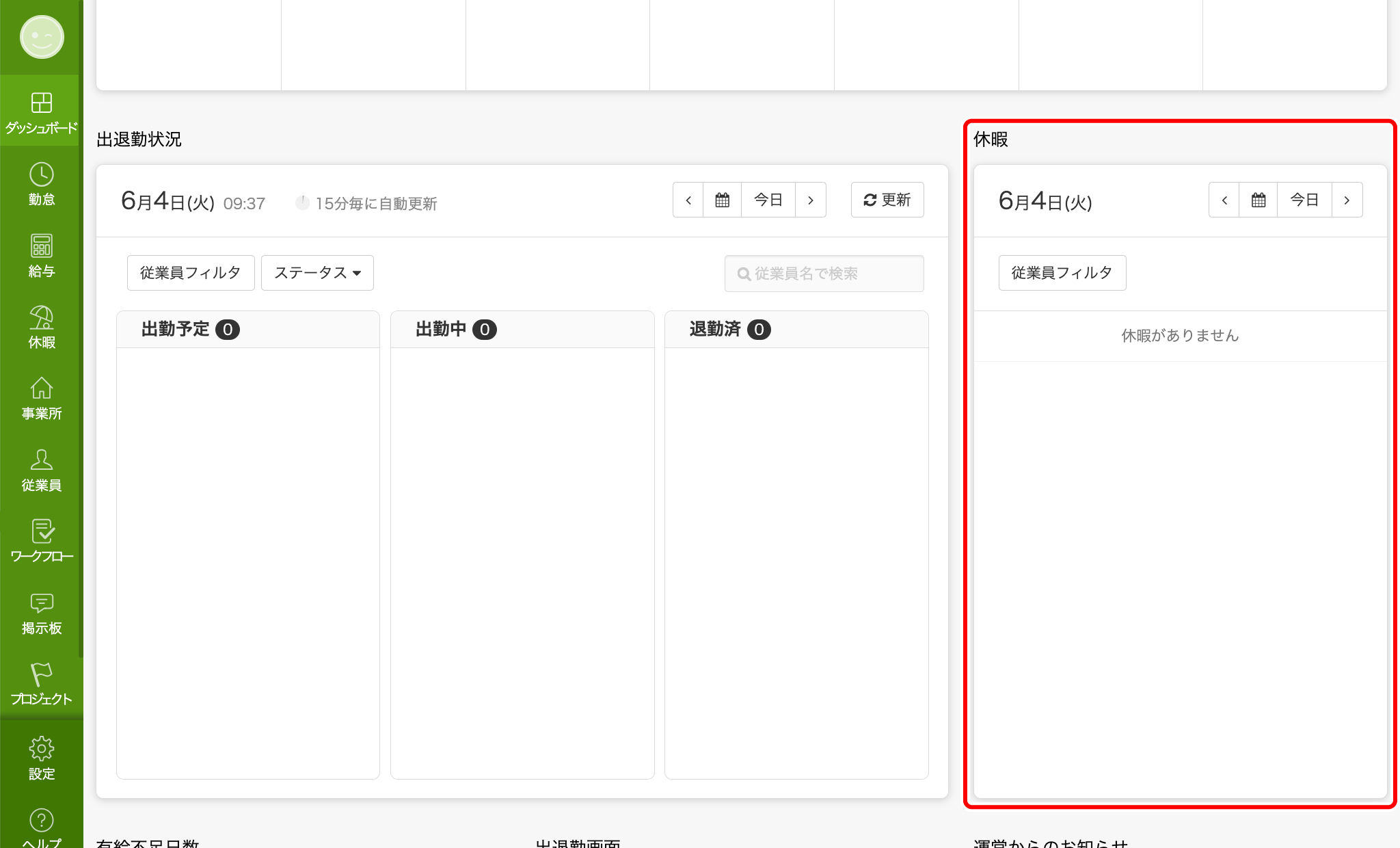This screenshot has width=1400, height=848.
Task: Open the 給与 payroll sidebar icon
Action: [41, 256]
